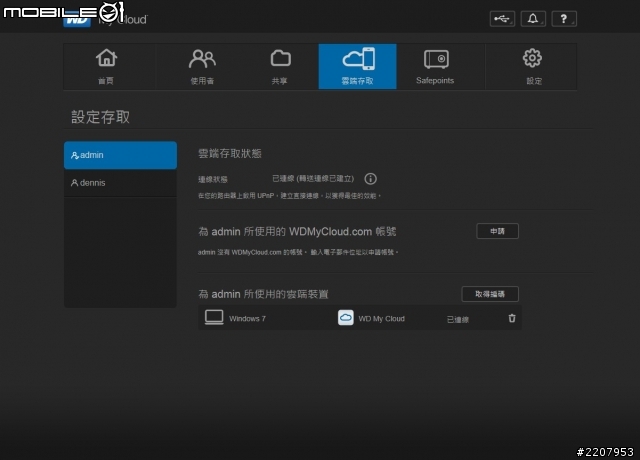The image size is (640, 460).
Task: Click the 申請 sign up button
Action: coord(498,231)
